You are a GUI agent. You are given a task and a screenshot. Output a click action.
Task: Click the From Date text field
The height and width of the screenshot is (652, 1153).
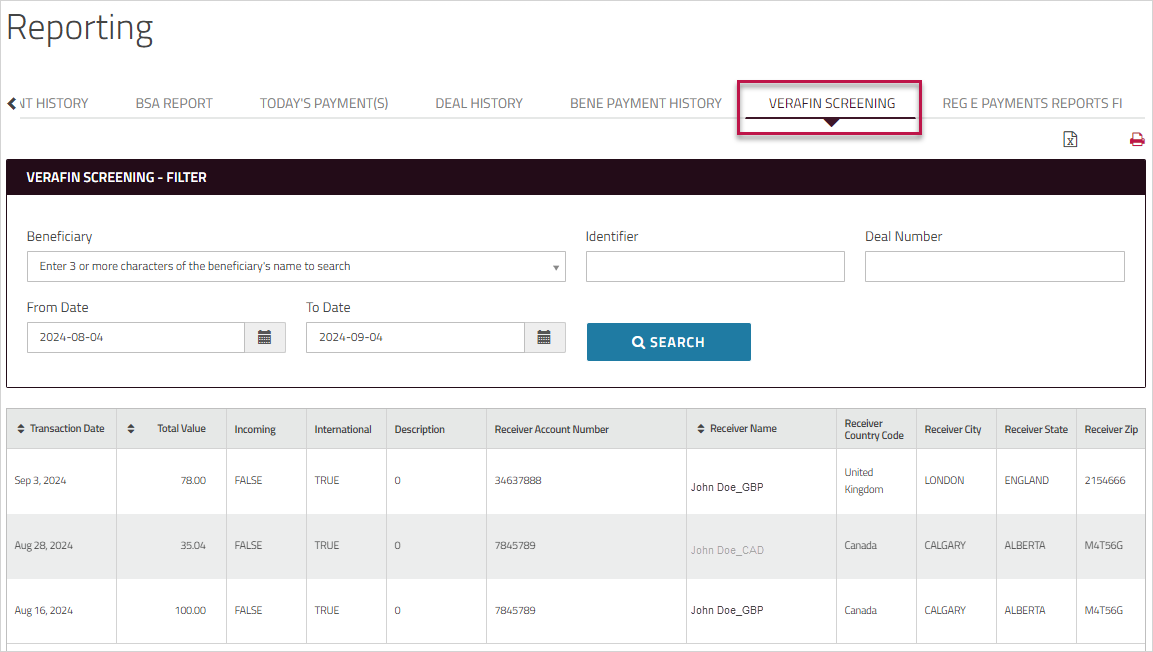[136, 338]
